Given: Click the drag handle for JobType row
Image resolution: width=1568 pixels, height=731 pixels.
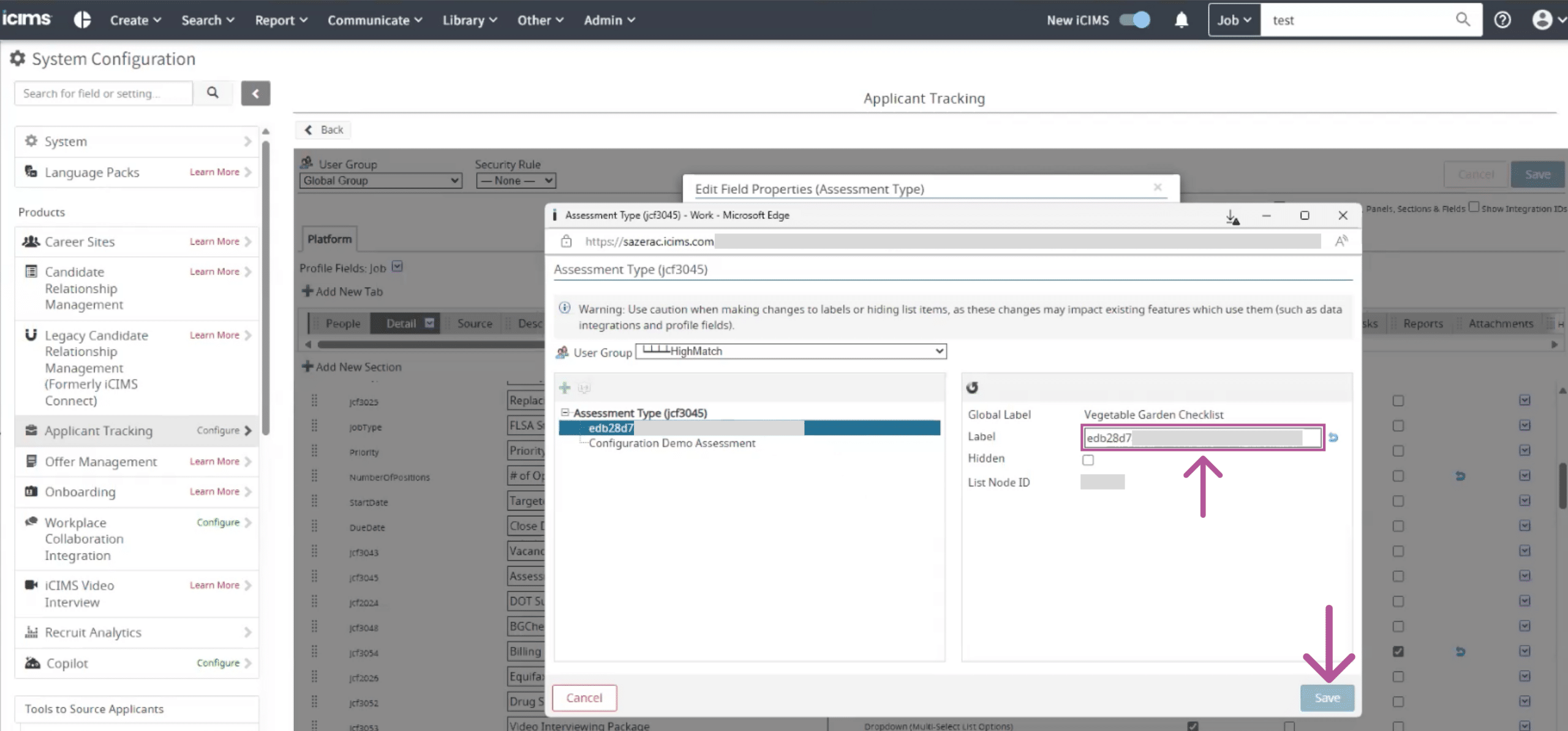Looking at the screenshot, I should pos(314,426).
